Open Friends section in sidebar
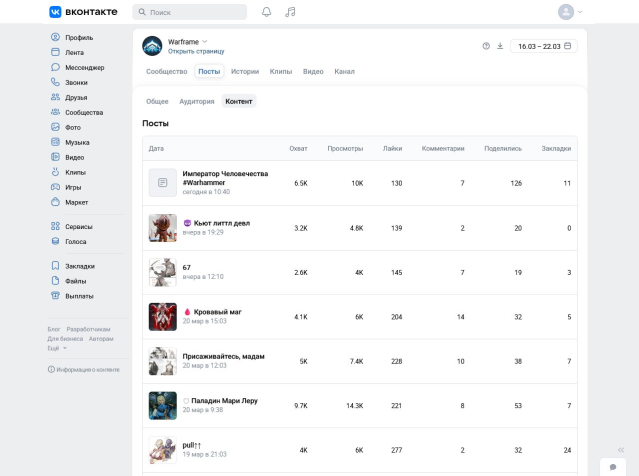639x476 pixels. 76,97
